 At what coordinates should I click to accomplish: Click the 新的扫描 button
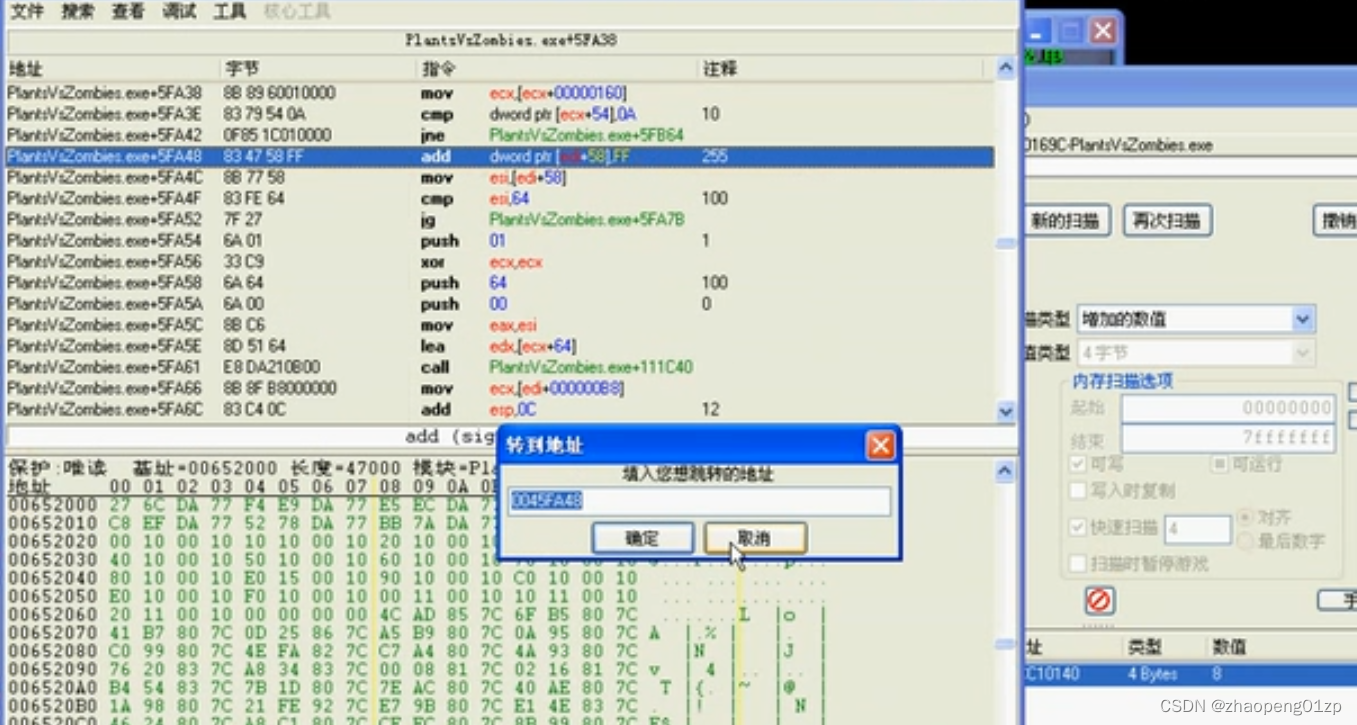pos(1067,221)
